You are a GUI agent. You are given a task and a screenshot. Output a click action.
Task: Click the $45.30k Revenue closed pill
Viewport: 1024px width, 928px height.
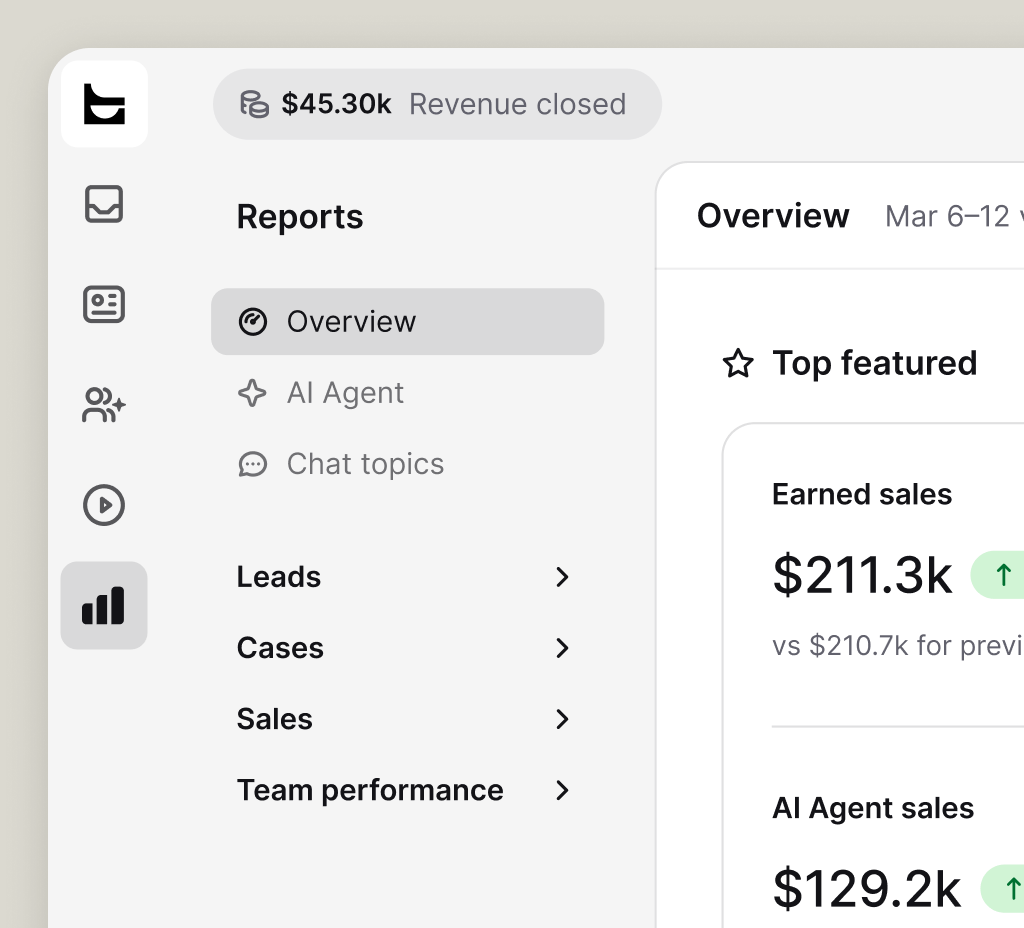(x=438, y=104)
